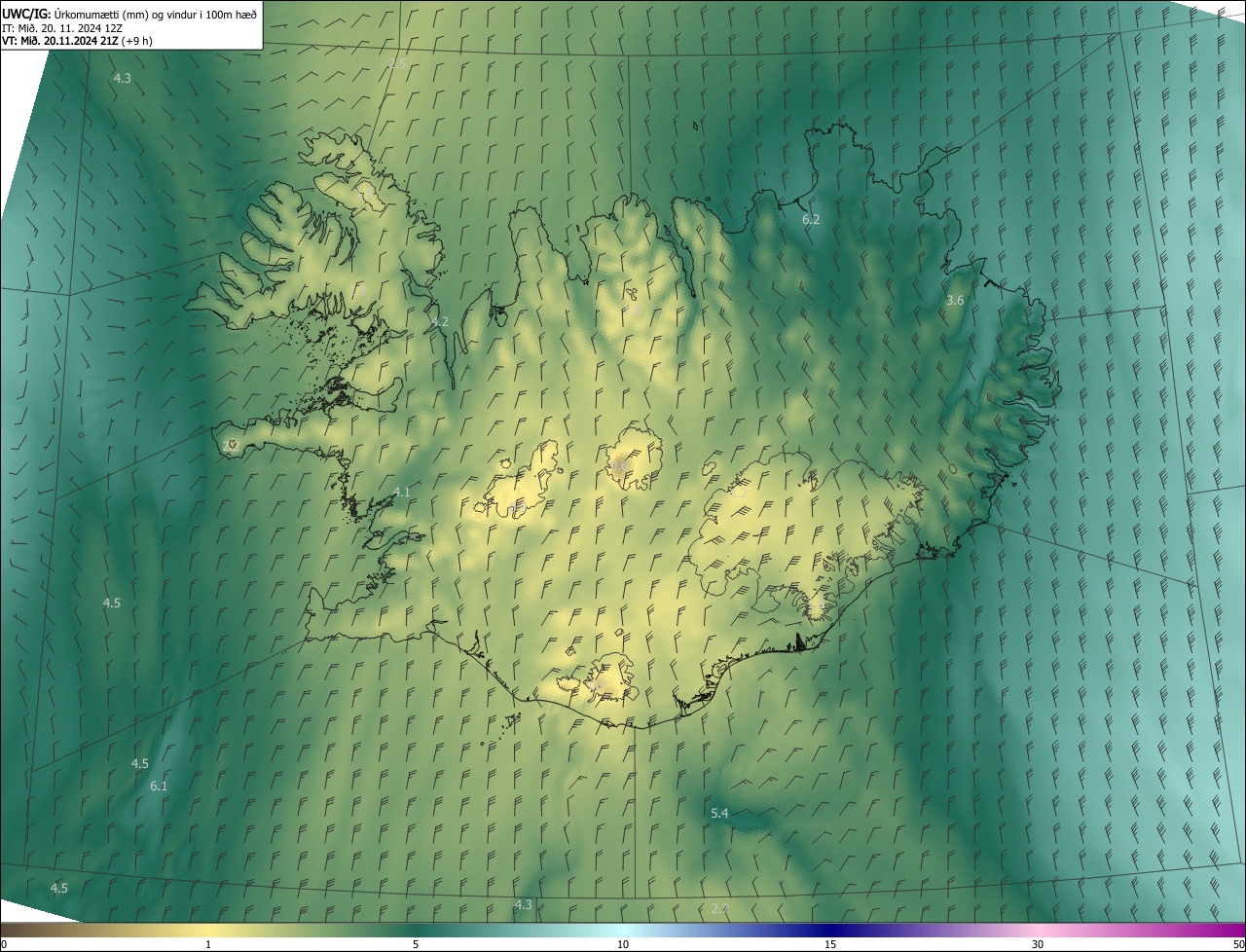Image resolution: width=1246 pixels, height=952 pixels.
Task: Click the 4.2 value label in the Westfjords area
Action: [440, 322]
